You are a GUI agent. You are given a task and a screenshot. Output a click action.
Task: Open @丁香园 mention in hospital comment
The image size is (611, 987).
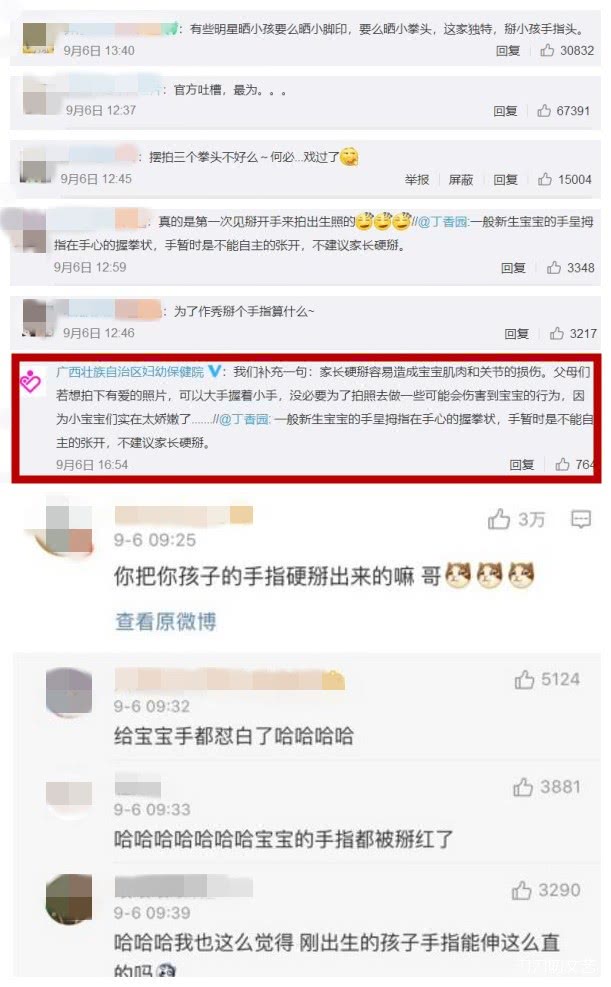244,419
